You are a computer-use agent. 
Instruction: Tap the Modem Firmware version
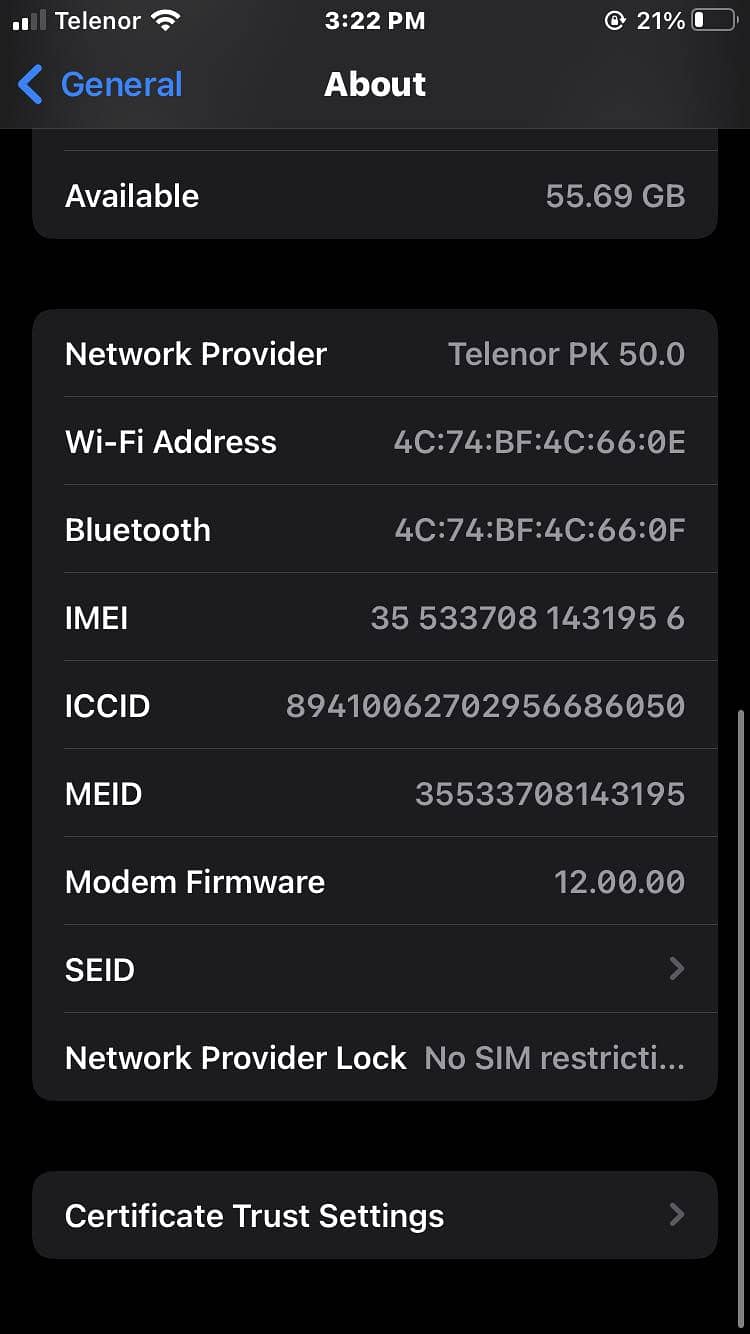620,882
